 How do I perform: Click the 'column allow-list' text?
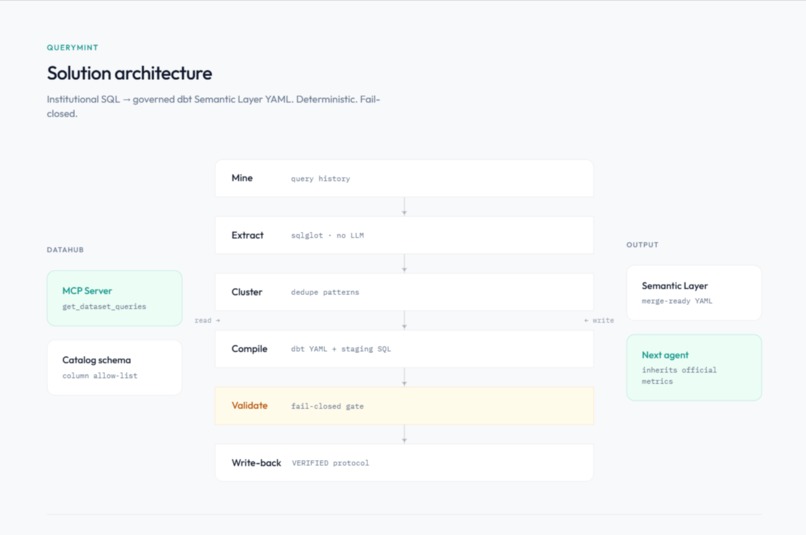pyautogui.click(x=100, y=376)
